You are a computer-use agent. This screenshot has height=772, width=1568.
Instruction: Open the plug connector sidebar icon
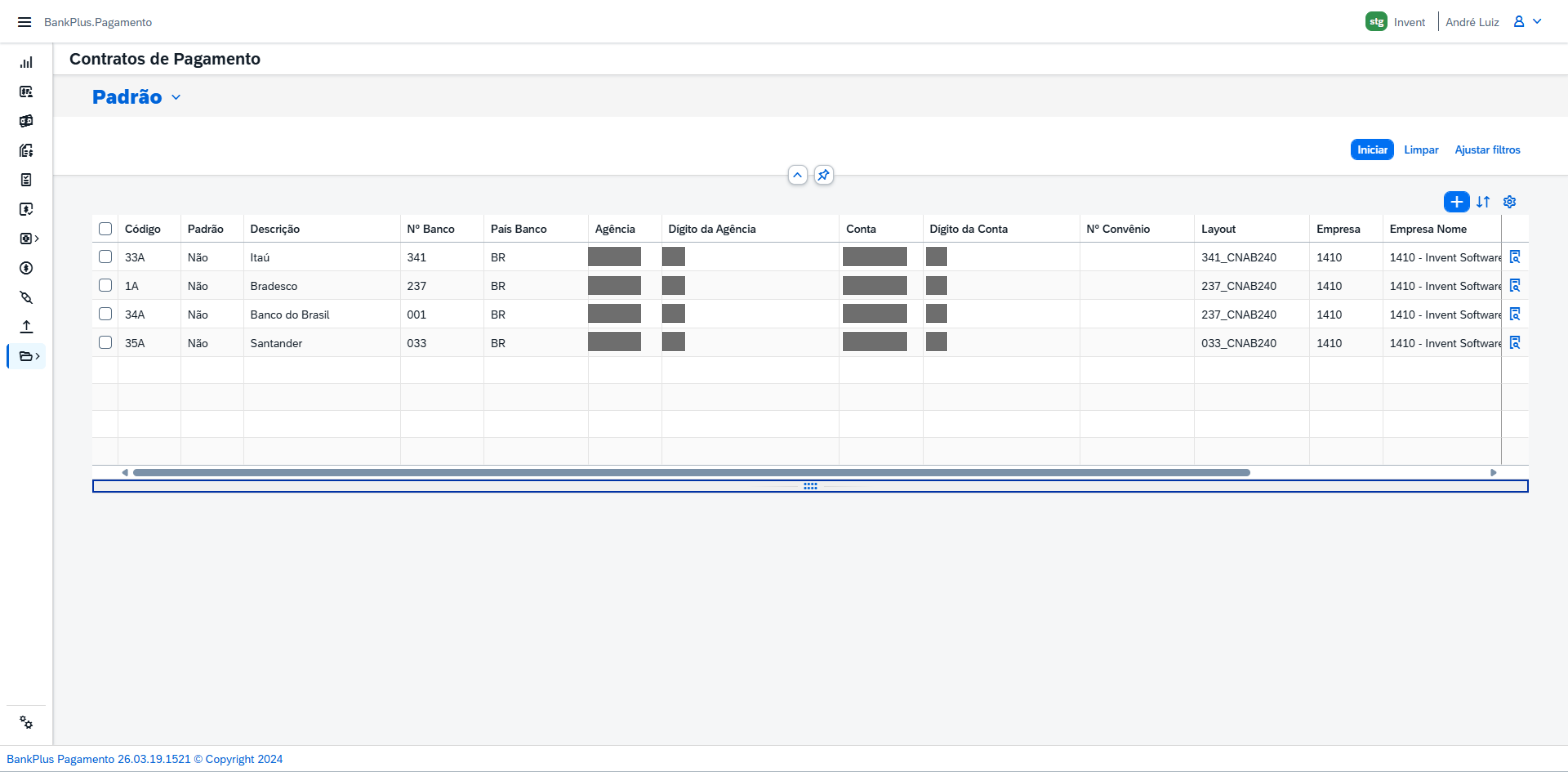click(x=26, y=297)
